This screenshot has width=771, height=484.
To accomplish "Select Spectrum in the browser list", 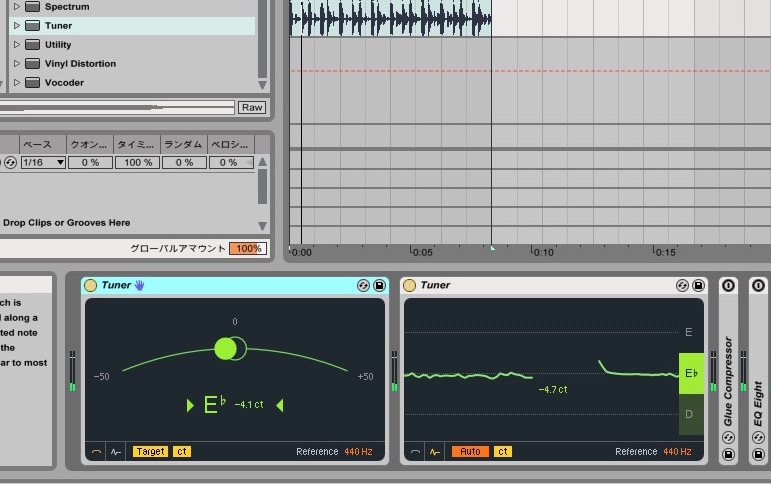I will point(67,6).
